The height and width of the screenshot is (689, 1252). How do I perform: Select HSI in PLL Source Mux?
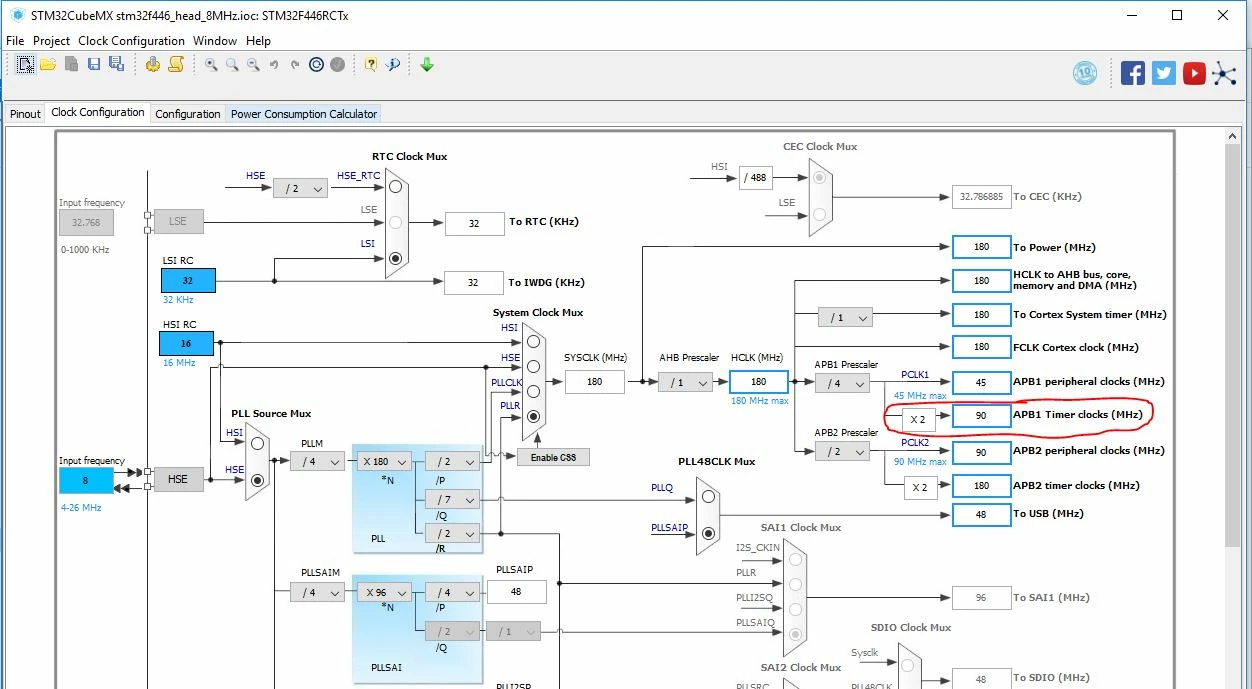click(258, 443)
